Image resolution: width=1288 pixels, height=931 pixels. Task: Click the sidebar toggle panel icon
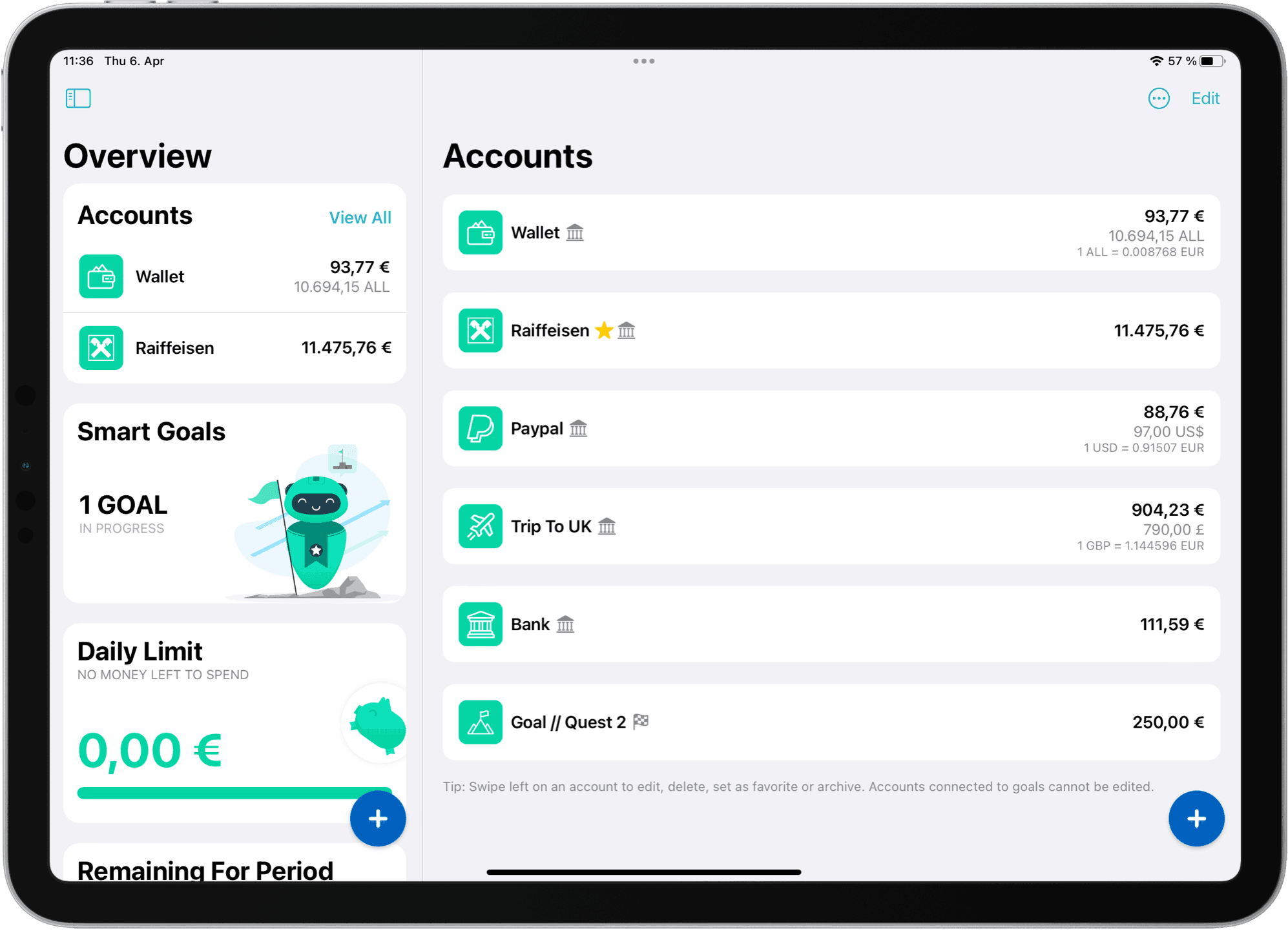click(x=78, y=97)
